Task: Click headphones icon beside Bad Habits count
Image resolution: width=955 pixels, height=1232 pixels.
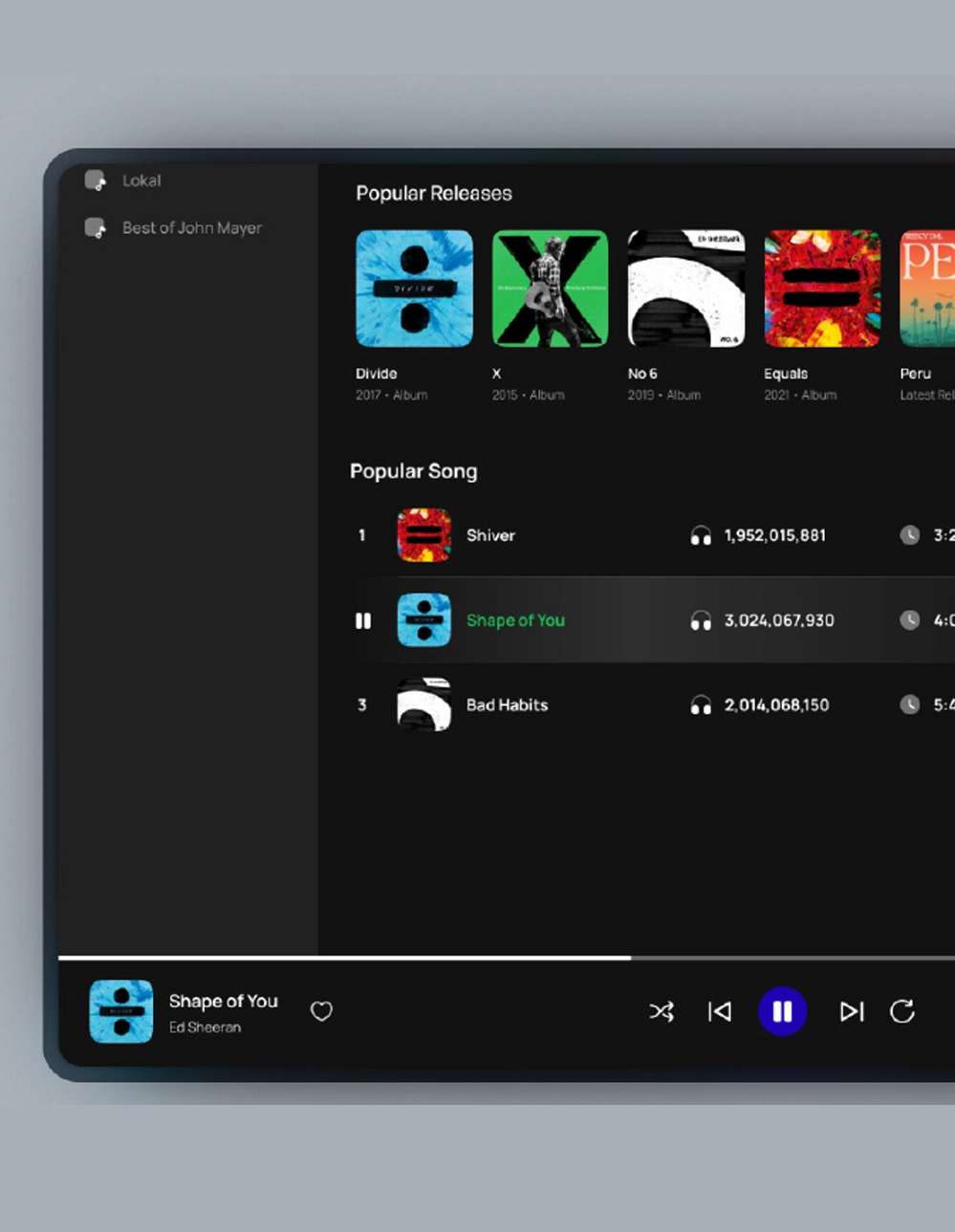Action: 701,705
